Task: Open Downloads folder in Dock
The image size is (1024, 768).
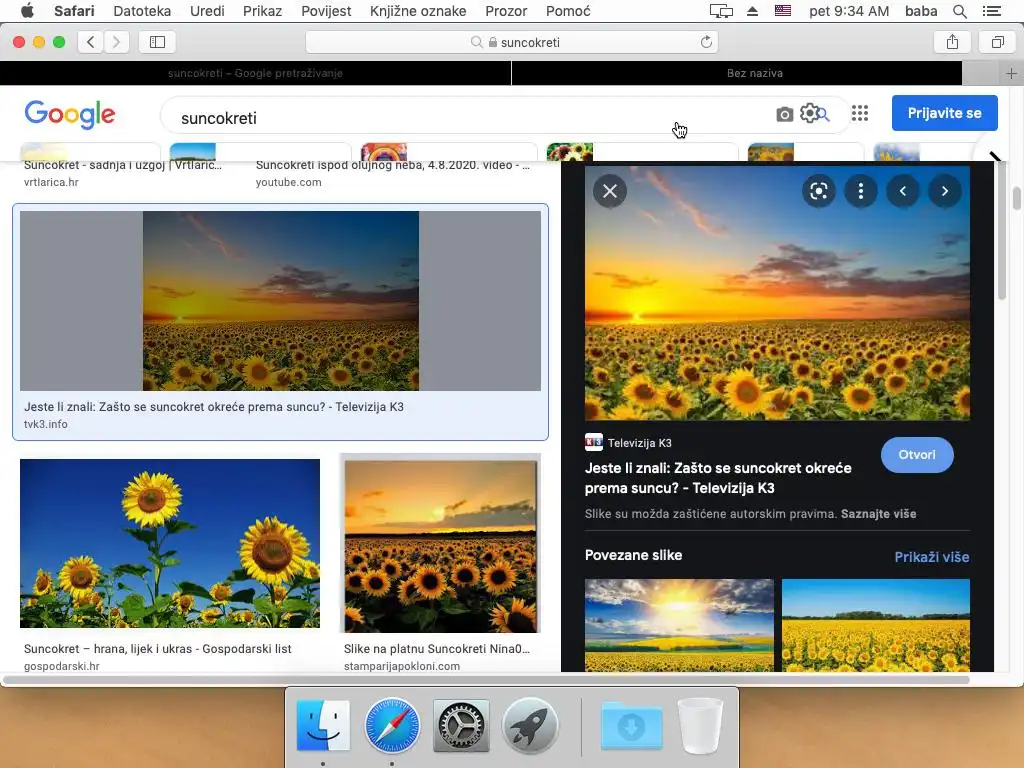Action: click(x=631, y=726)
